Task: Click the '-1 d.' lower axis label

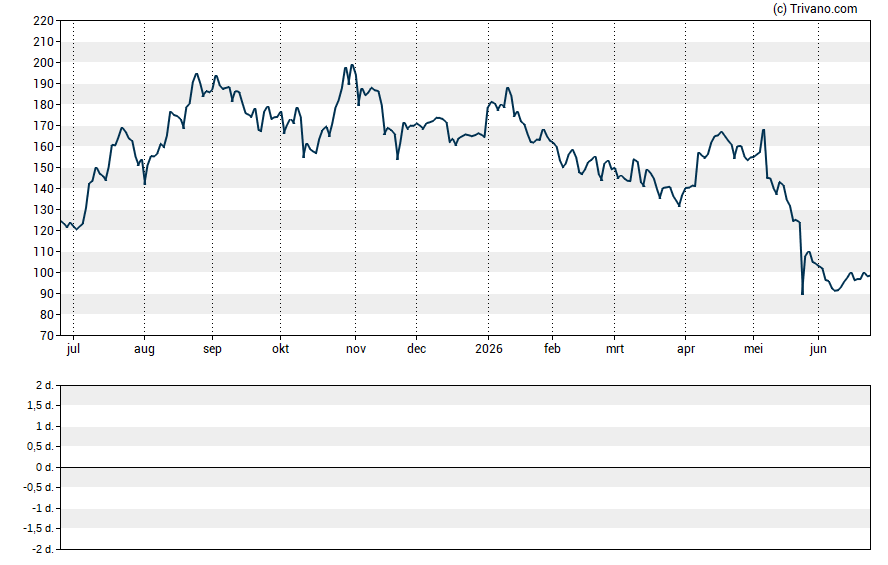Action: (43, 508)
